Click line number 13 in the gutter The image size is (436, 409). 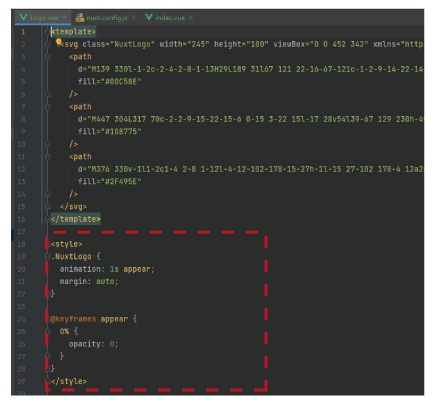tap(21, 181)
